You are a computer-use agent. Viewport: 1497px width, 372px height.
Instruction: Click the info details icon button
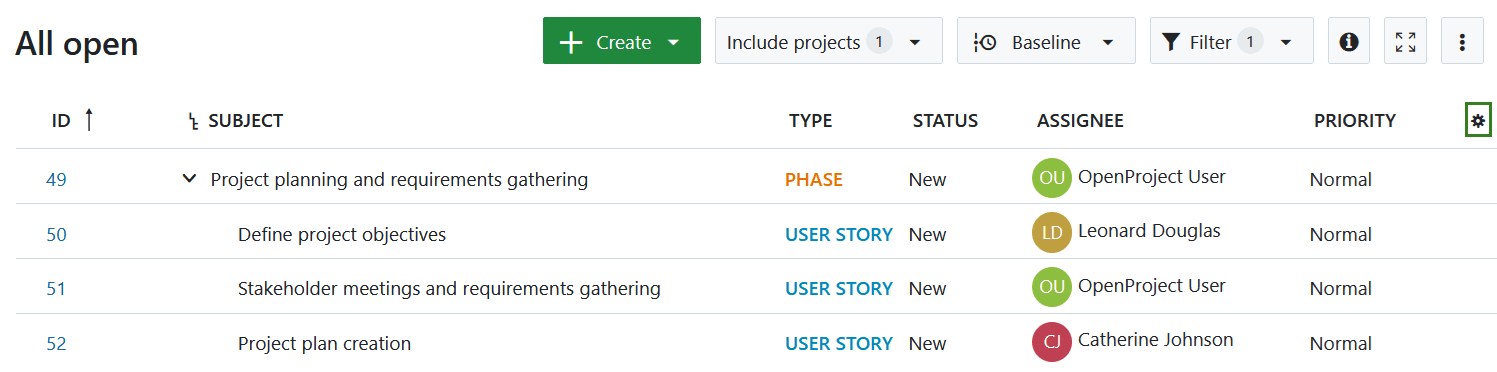coord(1348,42)
